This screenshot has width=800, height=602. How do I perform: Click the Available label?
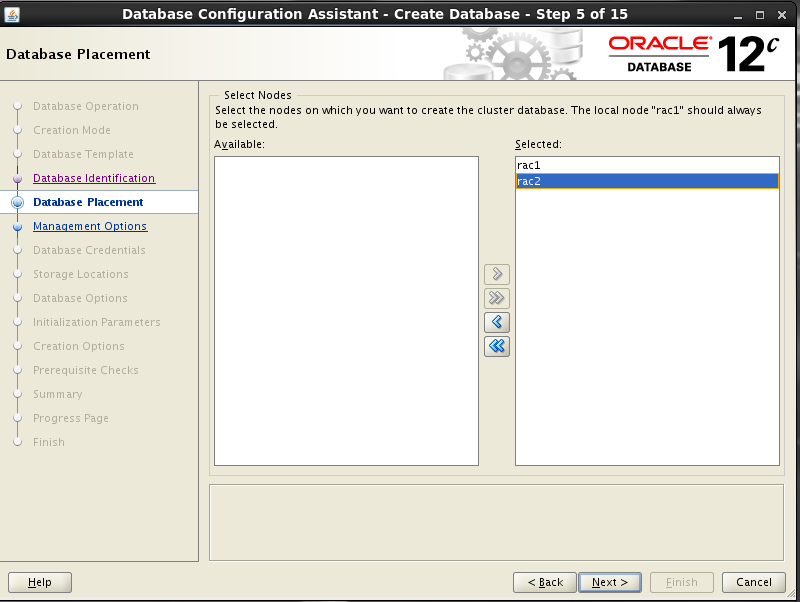(239, 144)
